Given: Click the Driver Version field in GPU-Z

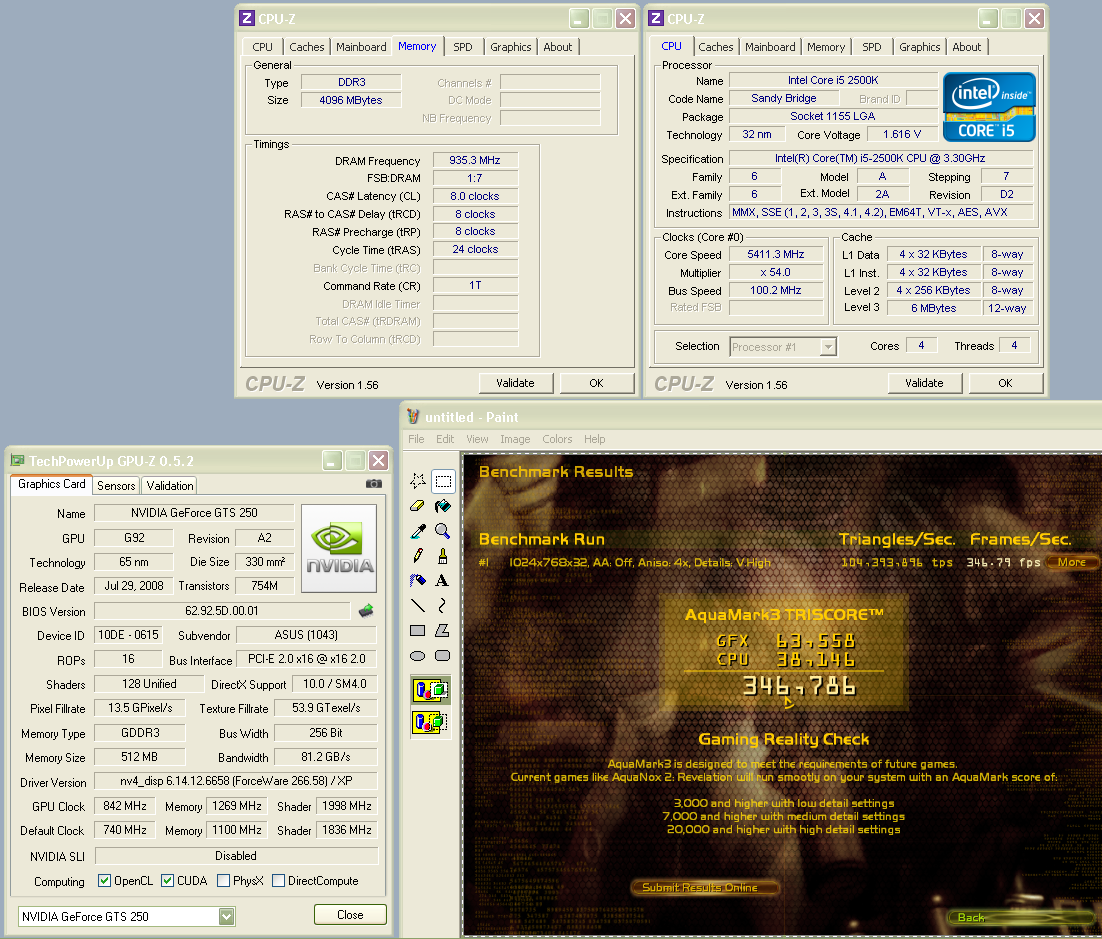Looking at the screenshot, I should (236, 781).
